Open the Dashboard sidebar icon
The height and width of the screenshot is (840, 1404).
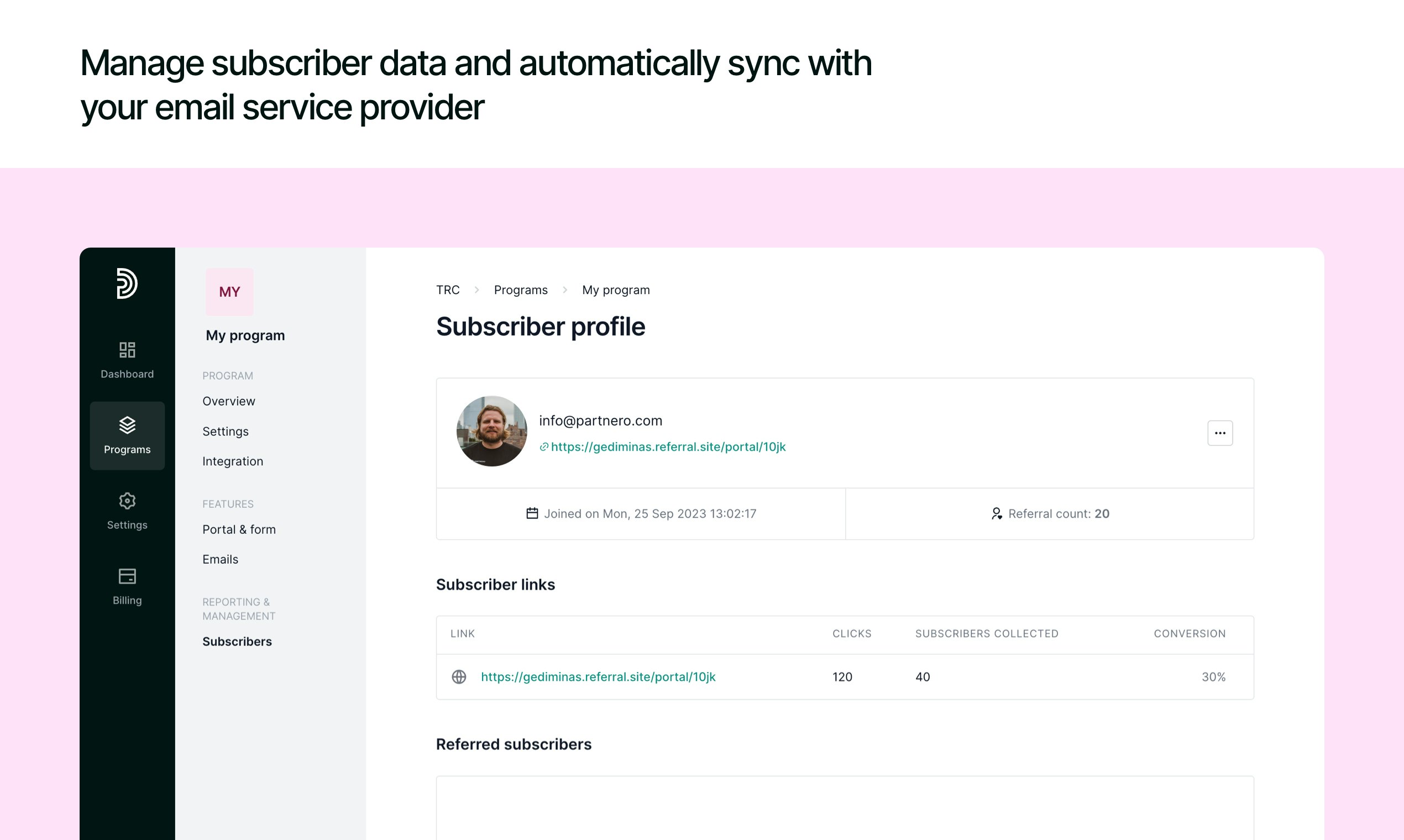click(x=127, y=350)
